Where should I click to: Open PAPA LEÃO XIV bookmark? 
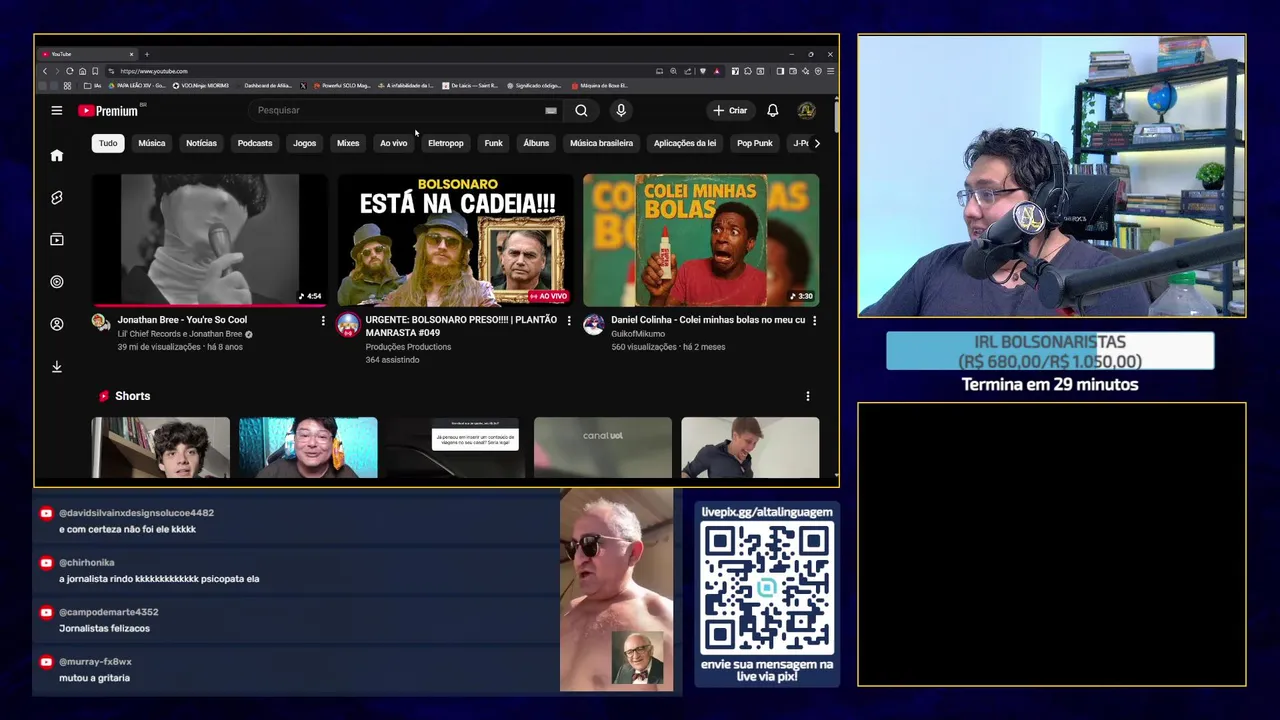click(x=137, y=86)
